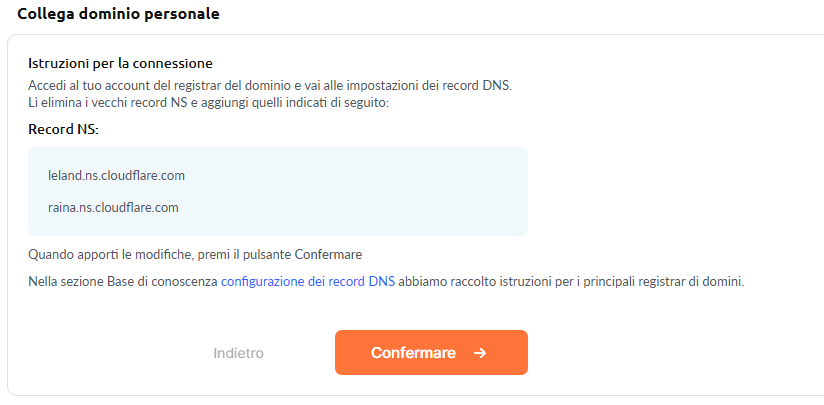Click the sentence starting Quando apporti le modifiche
The image size is (824, 405).
pos(194,254)
